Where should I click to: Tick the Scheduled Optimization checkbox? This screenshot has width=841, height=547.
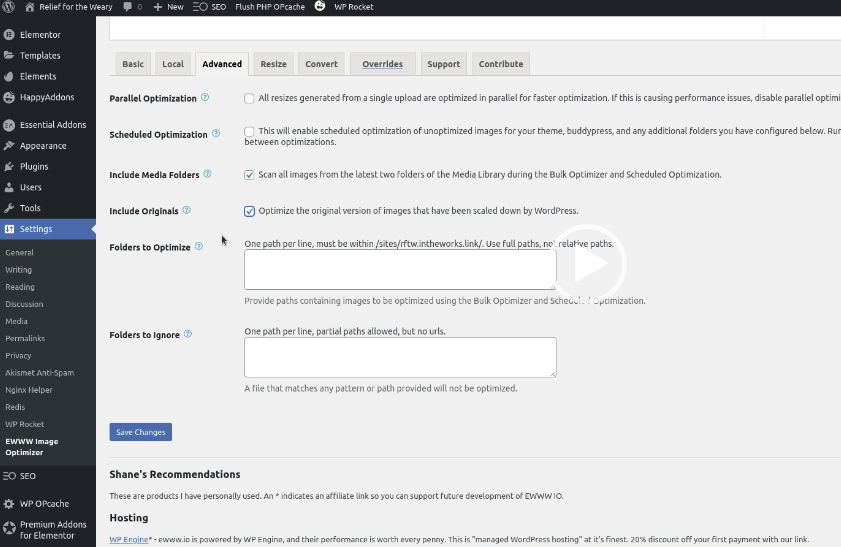(x=249, y=131)
